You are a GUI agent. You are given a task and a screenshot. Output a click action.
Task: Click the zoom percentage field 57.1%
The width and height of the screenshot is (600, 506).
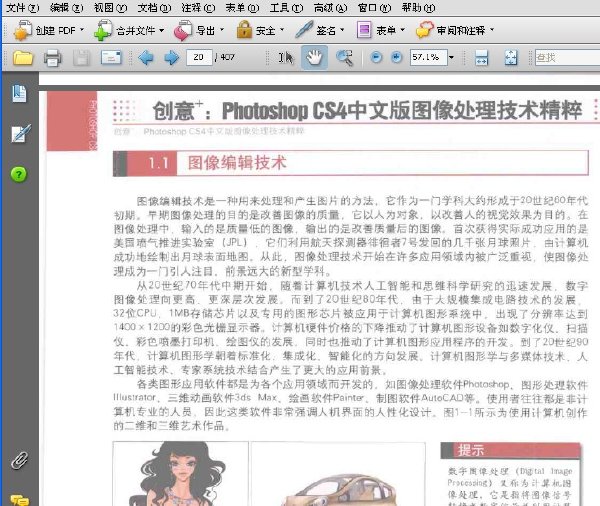click(x=428, y=57)
